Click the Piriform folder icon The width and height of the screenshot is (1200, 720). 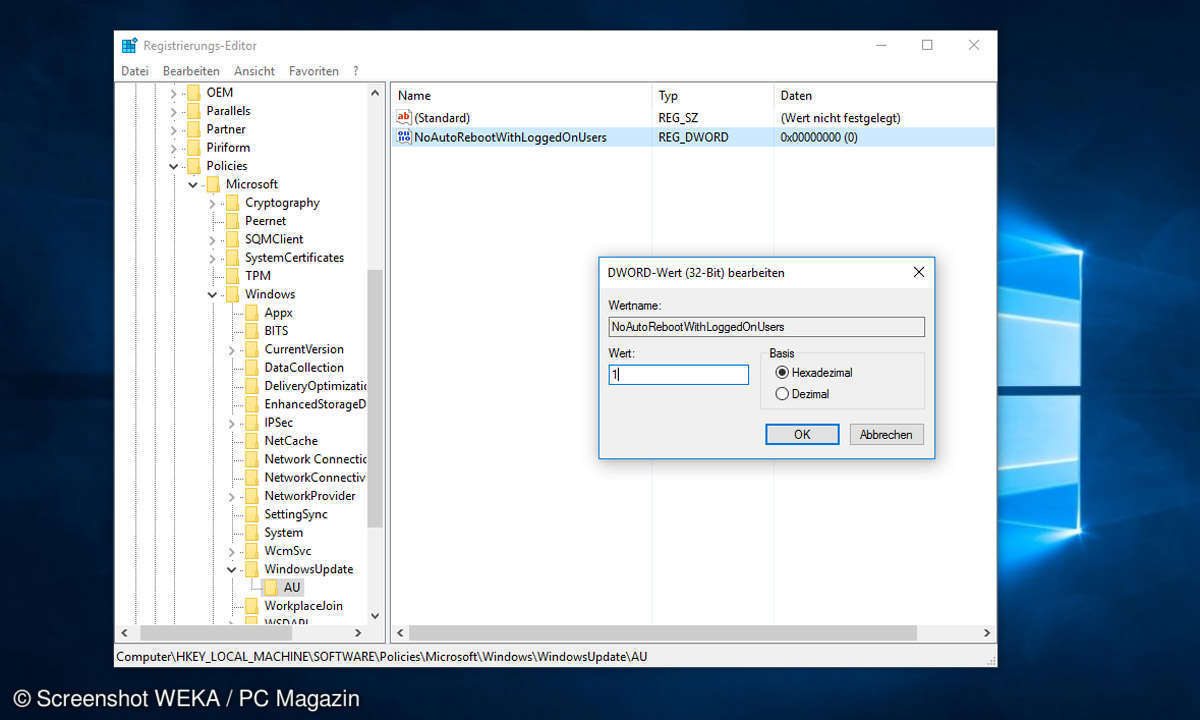click(x=194, y=147)
